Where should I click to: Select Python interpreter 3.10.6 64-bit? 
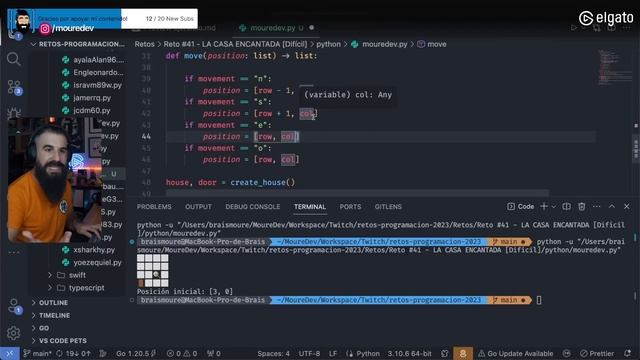[x=409, y=353]
